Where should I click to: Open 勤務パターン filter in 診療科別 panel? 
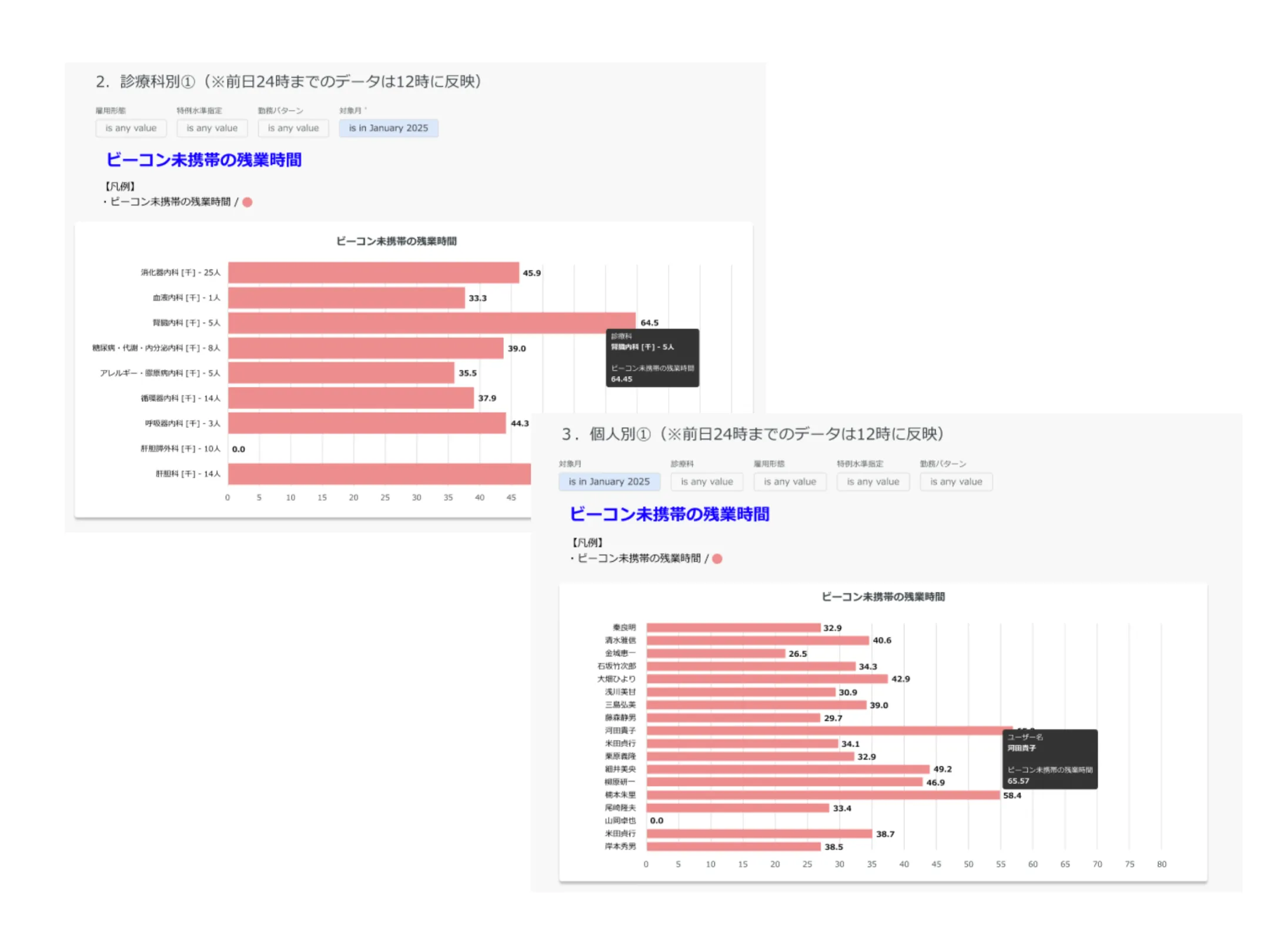tap(293, 128)
